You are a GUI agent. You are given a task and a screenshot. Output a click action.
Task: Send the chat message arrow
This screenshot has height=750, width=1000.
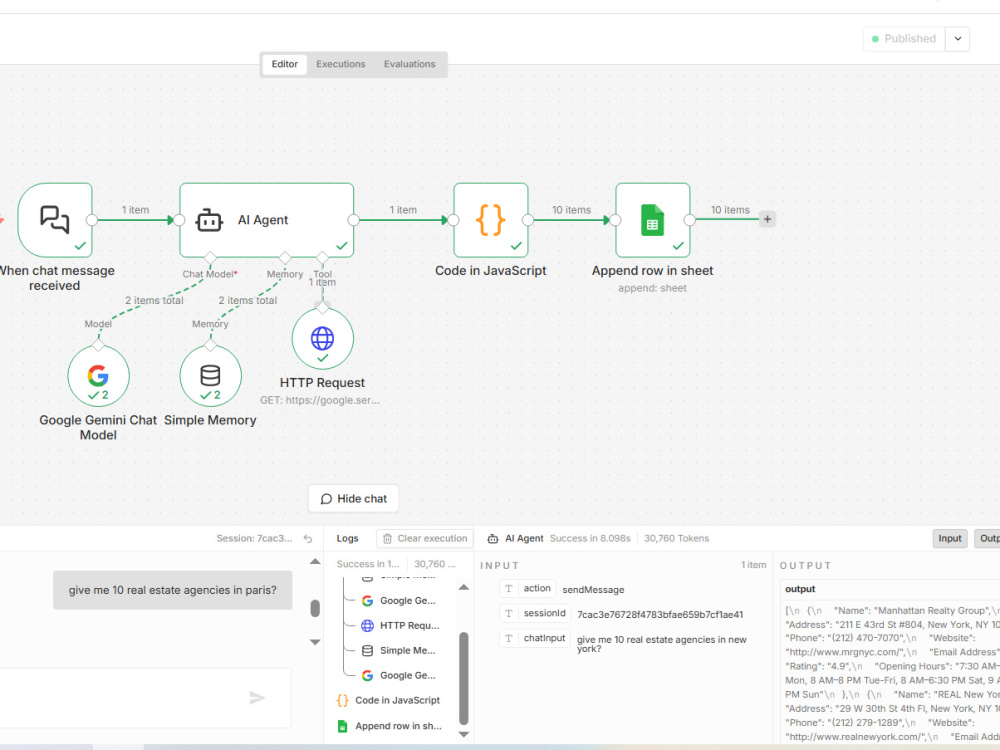click(x=257, y=698)
